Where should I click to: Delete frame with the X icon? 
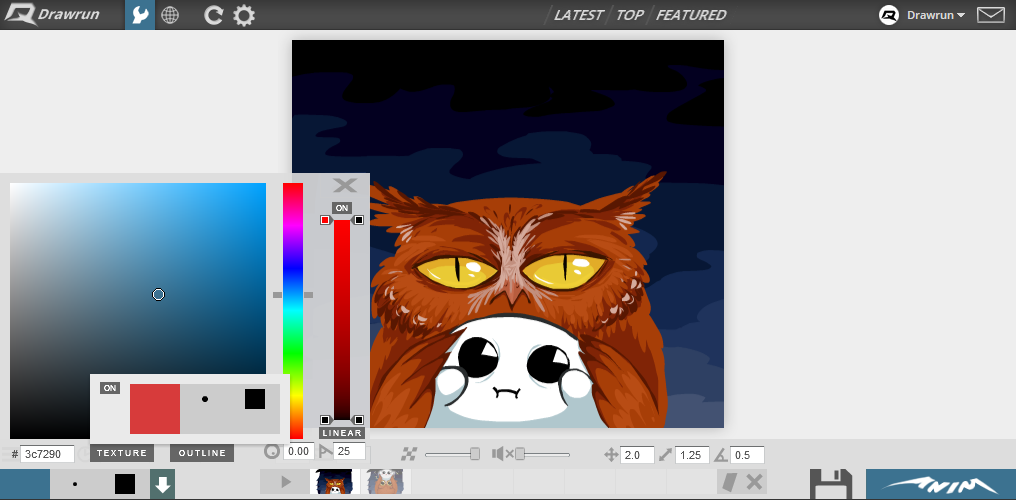754,482
